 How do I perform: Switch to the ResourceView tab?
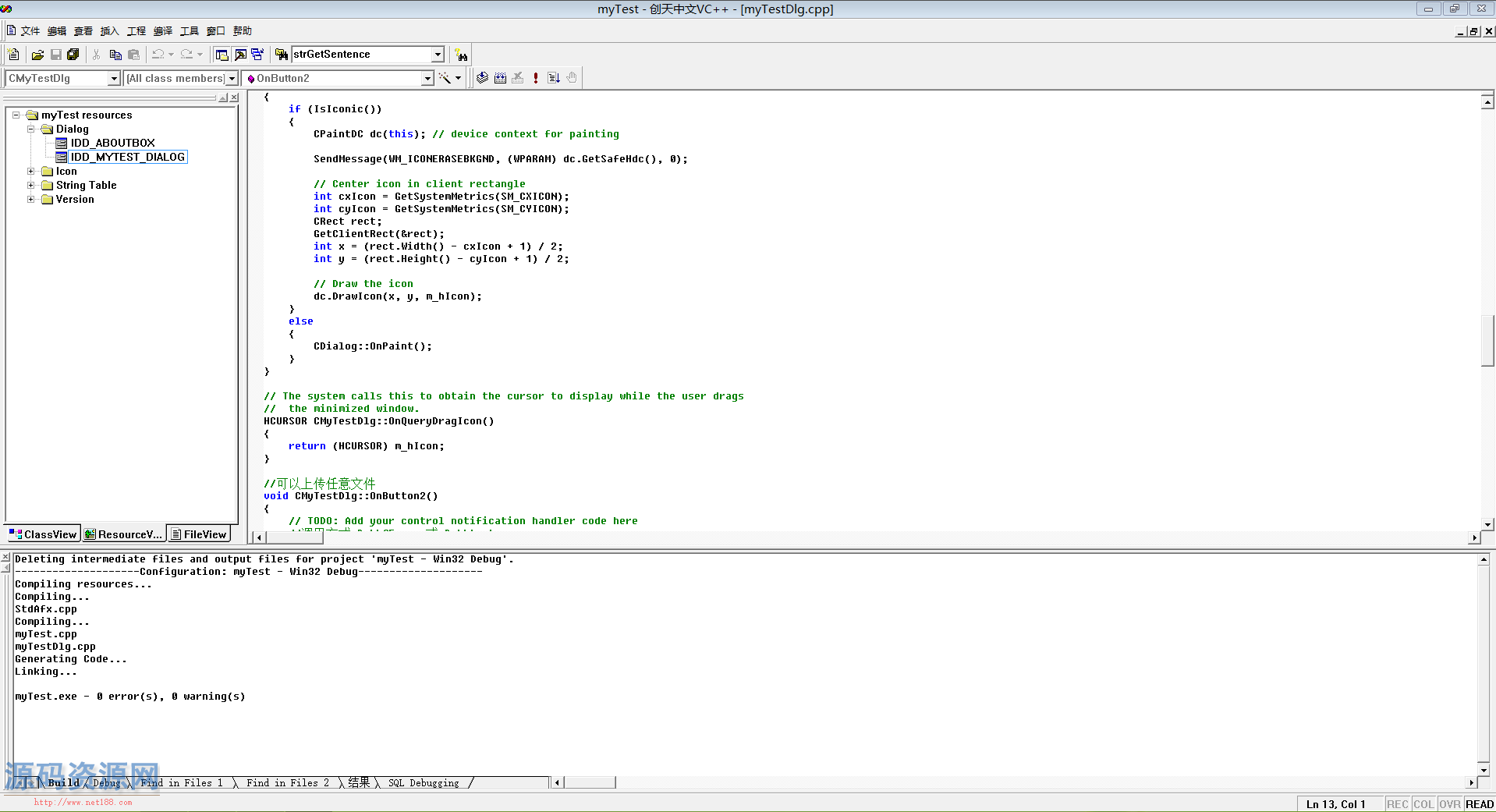pos(123,534)
